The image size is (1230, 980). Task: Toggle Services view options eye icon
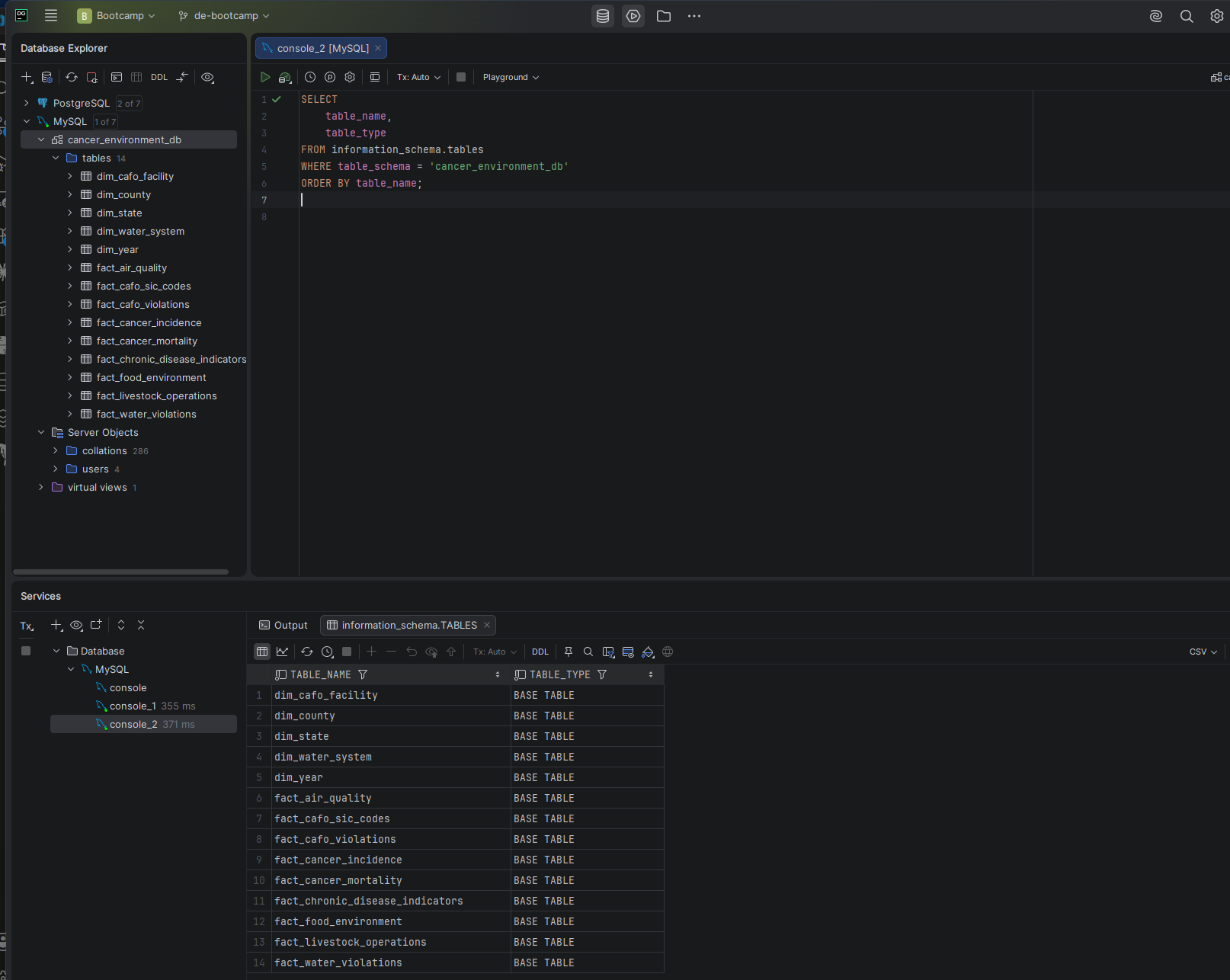point(76,625)
